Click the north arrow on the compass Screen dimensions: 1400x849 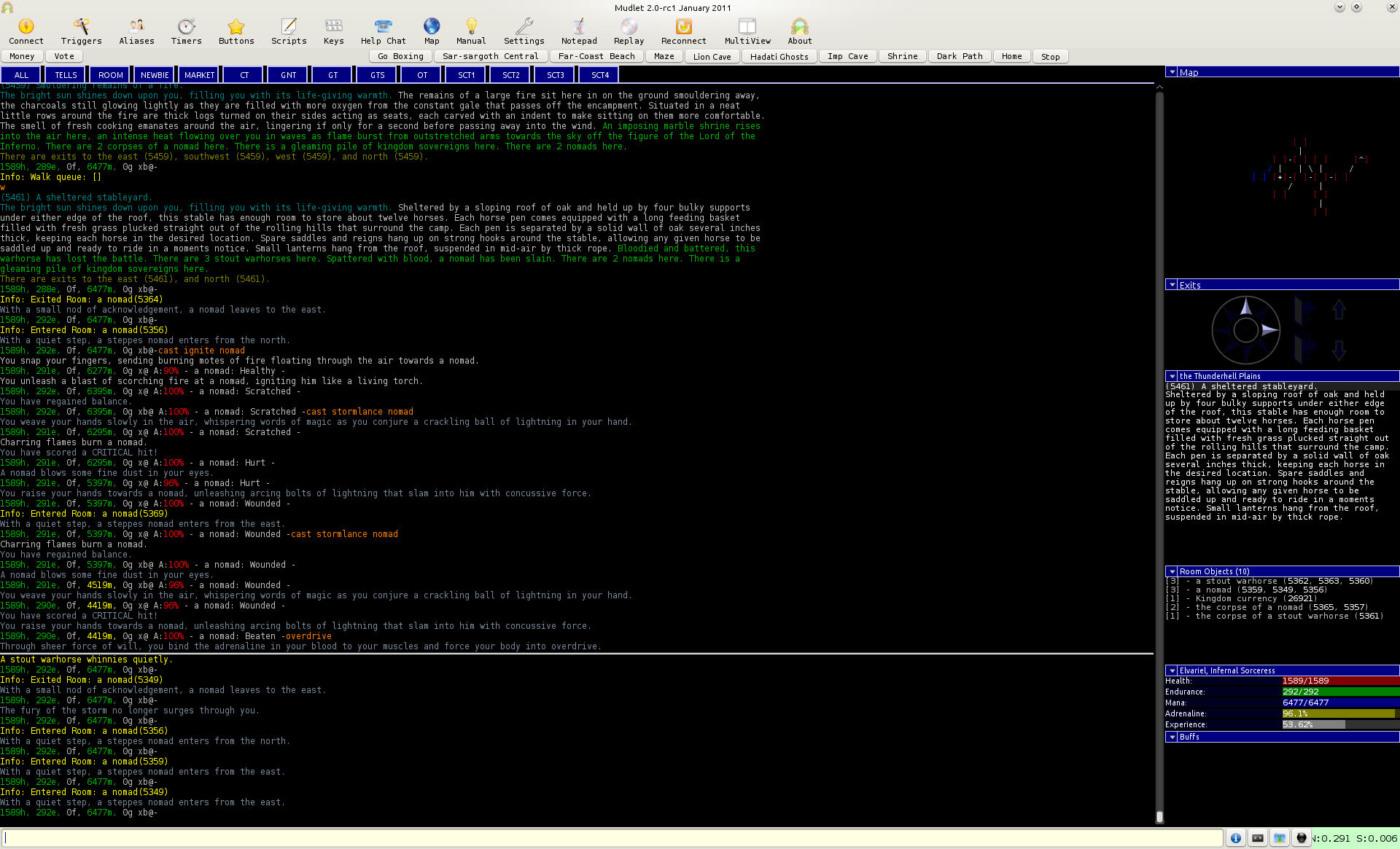point(1246,307)
